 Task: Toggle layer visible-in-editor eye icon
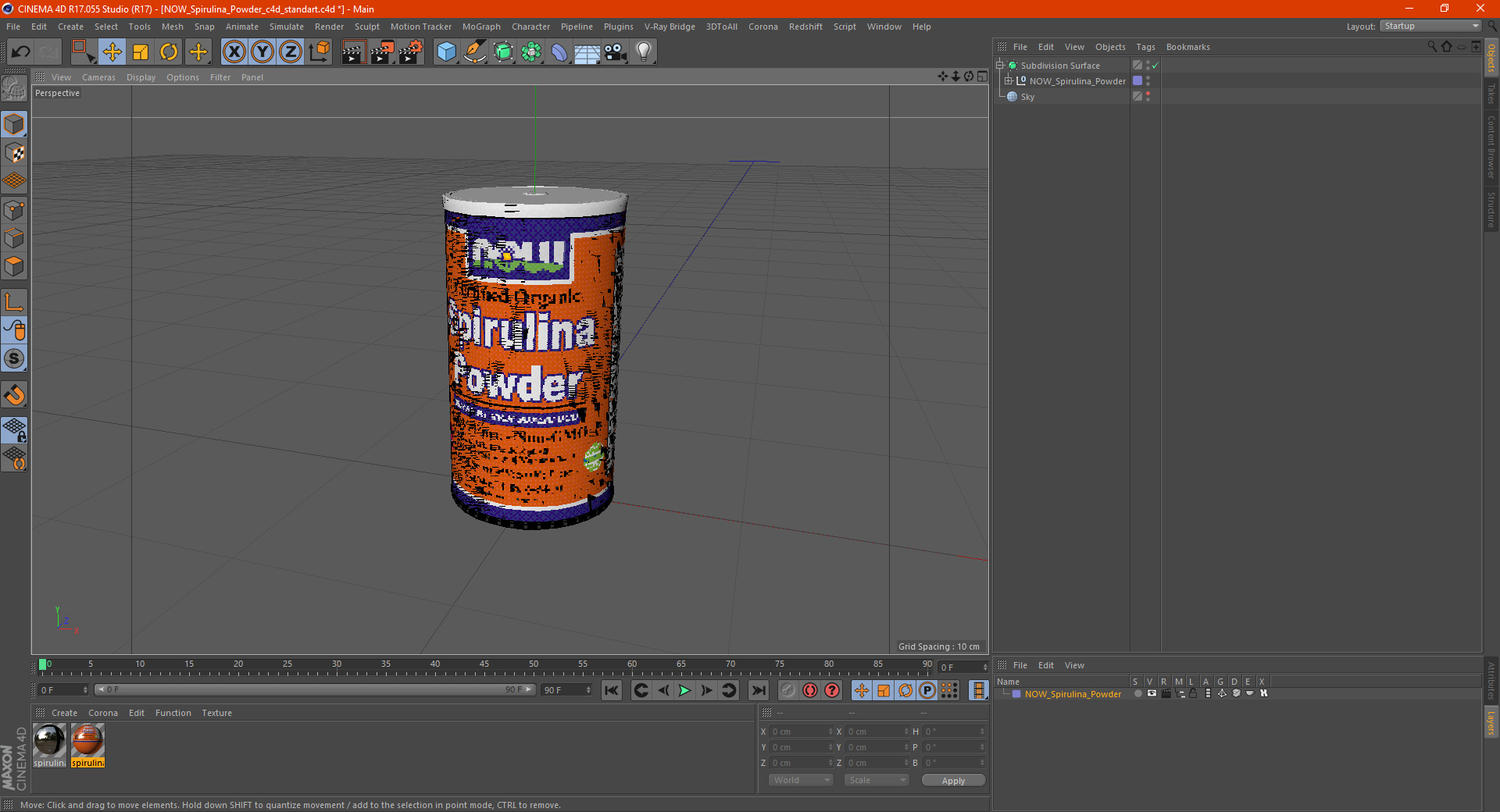(1152, 693)
